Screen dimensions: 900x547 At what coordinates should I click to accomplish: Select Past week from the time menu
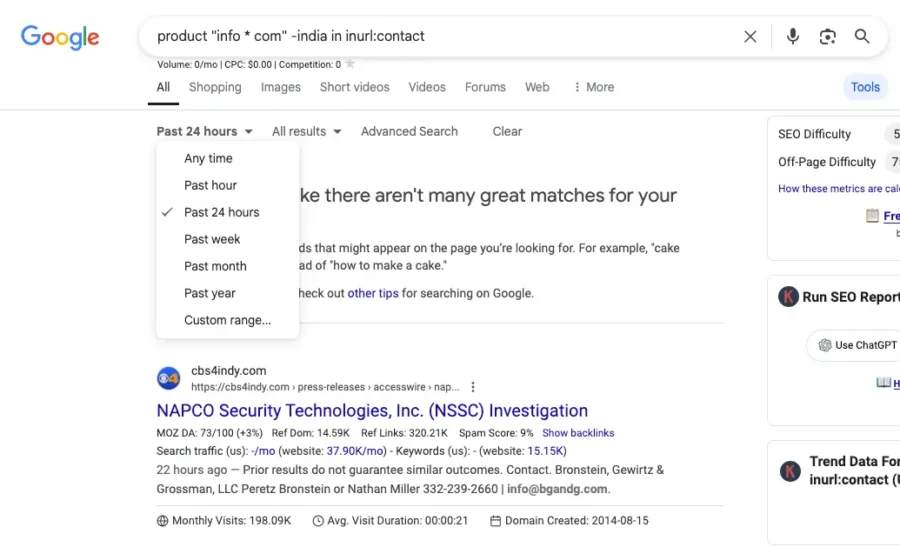point(227,239)
